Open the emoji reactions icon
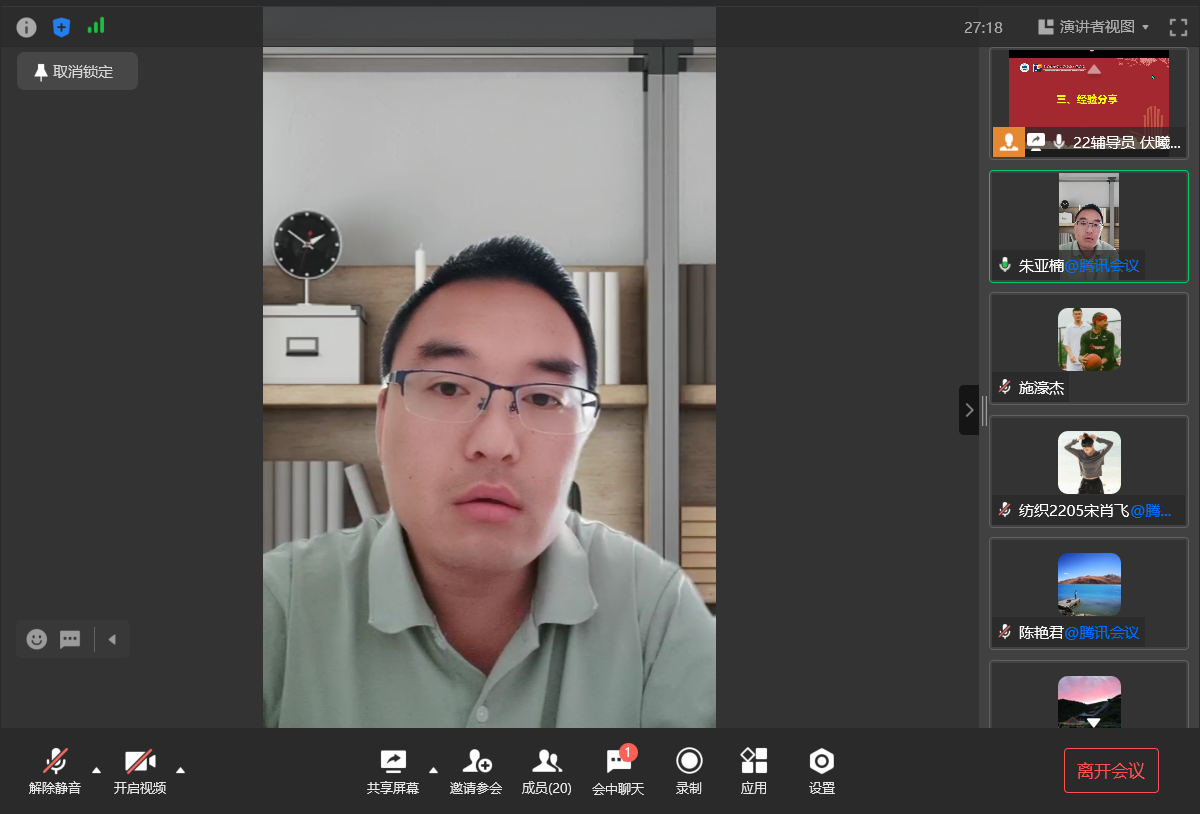Image resolution: width=1200 pixels, height=814 pixels. [x=37, y=639]
